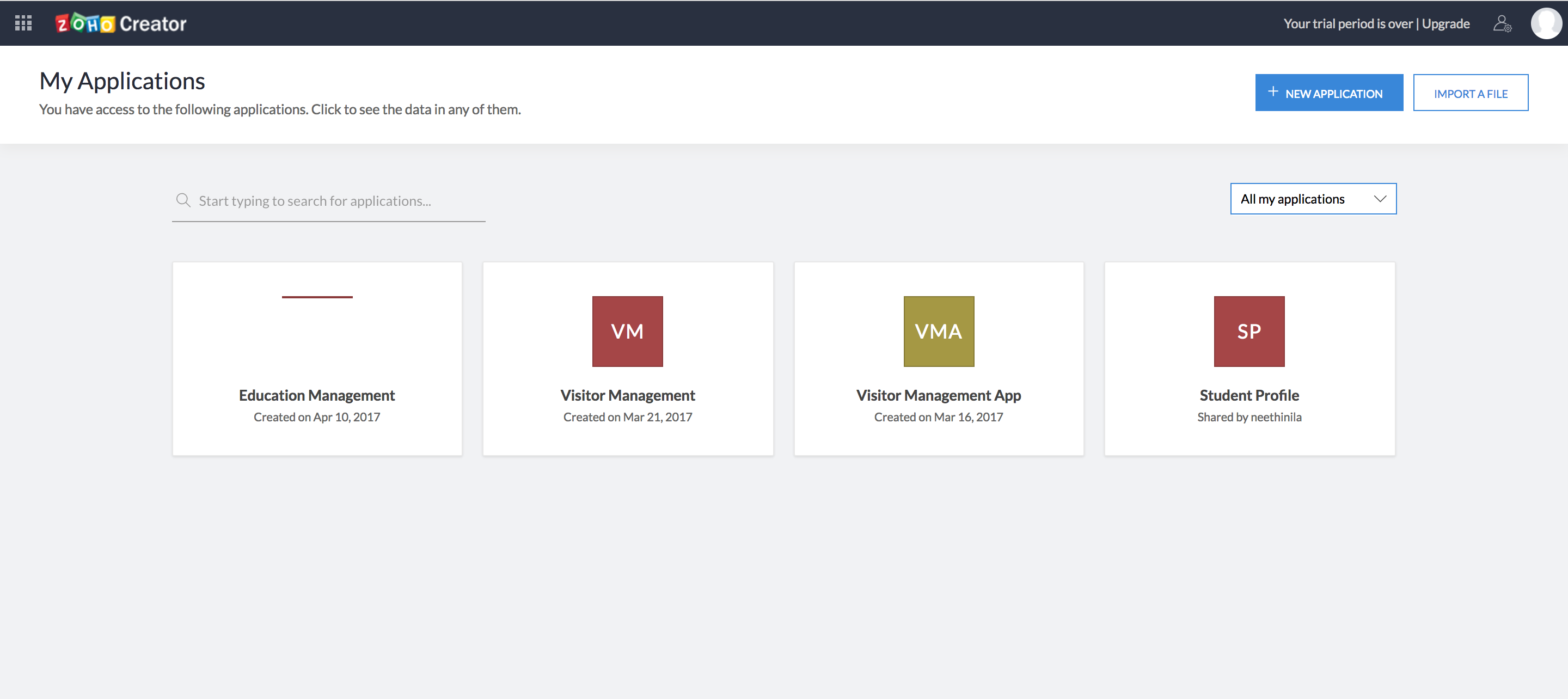The image size is (1568, 699).
Task: Click the Upgrade trial link
Action: coord(1445,24)
